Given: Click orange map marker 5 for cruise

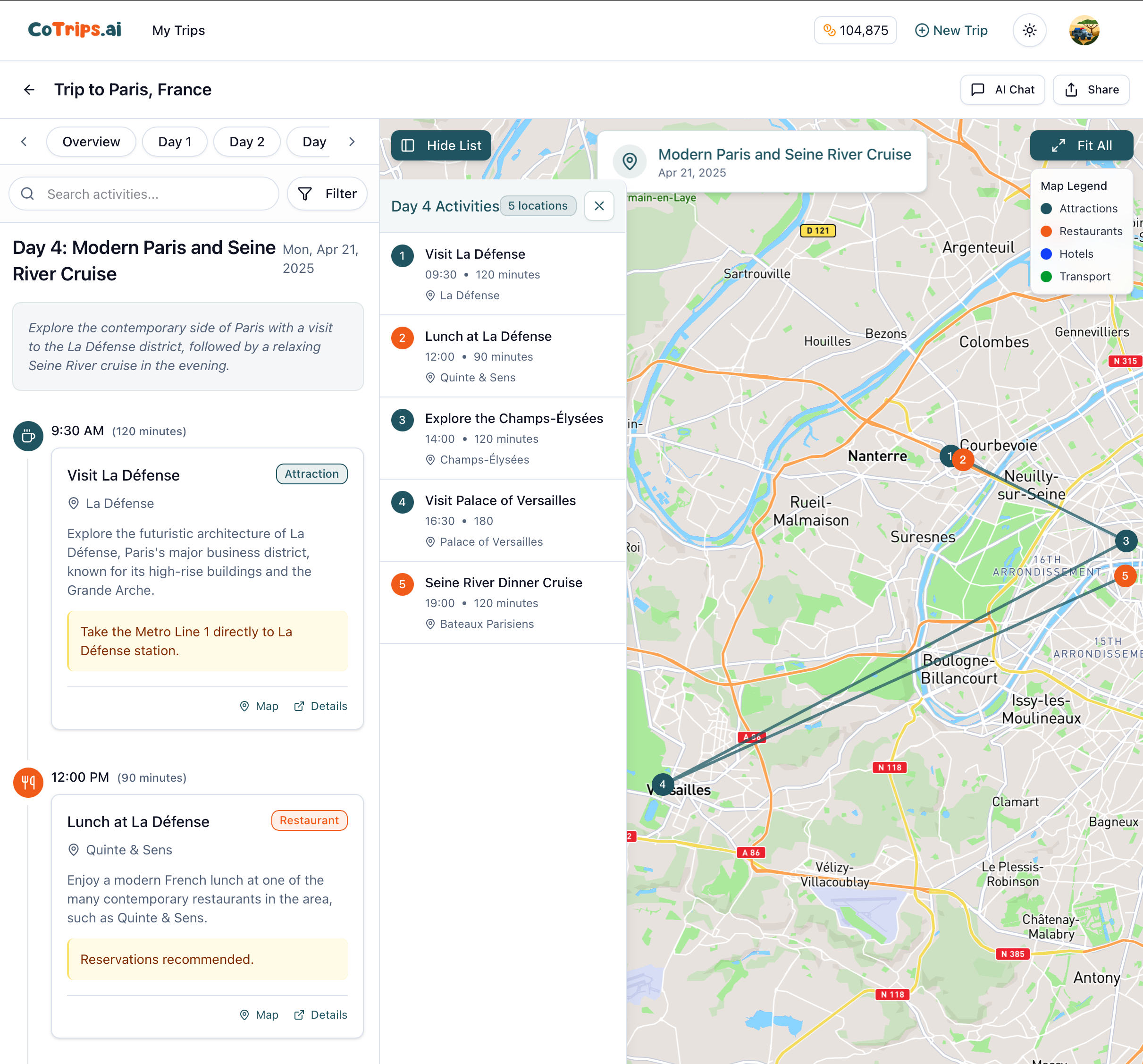Looking at the screenshot, I should coord(1125,576).
